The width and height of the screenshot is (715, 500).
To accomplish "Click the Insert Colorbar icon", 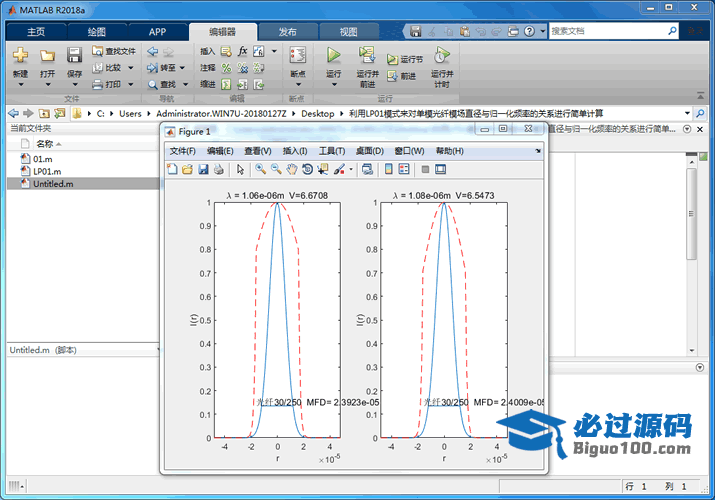I will (389, 170).
